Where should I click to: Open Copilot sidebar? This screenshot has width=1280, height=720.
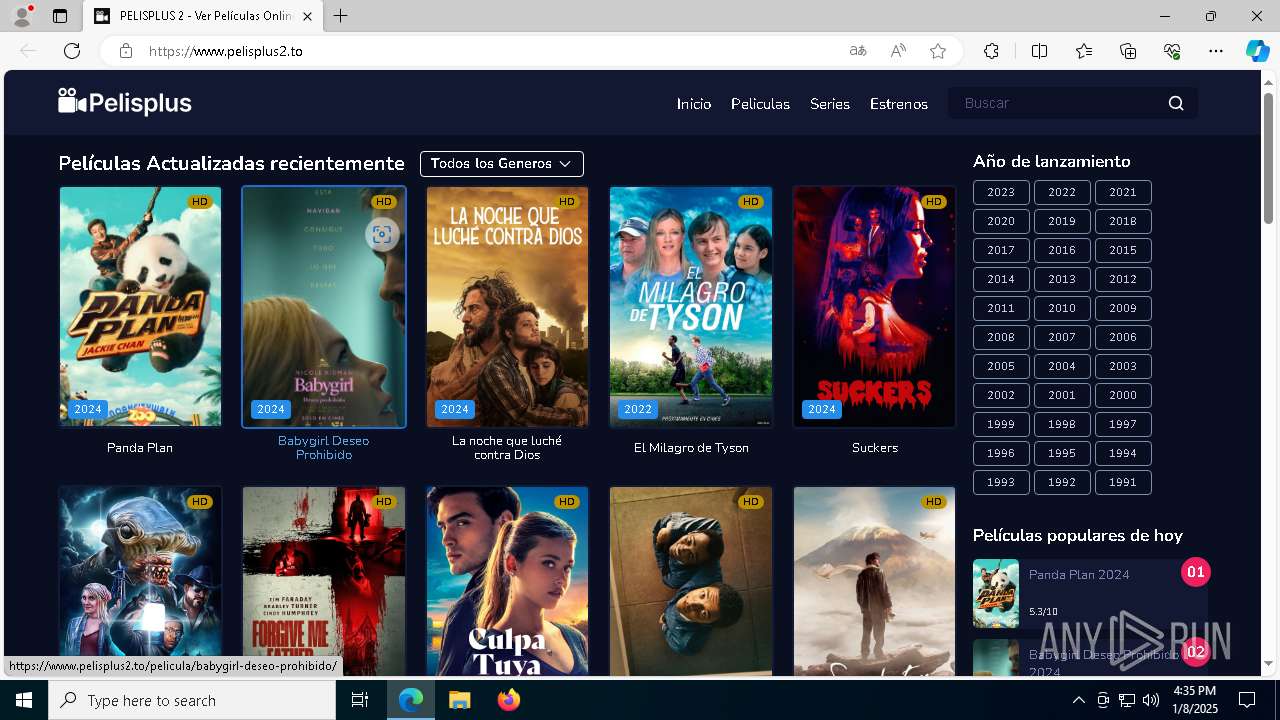(x=1257, y=51)
